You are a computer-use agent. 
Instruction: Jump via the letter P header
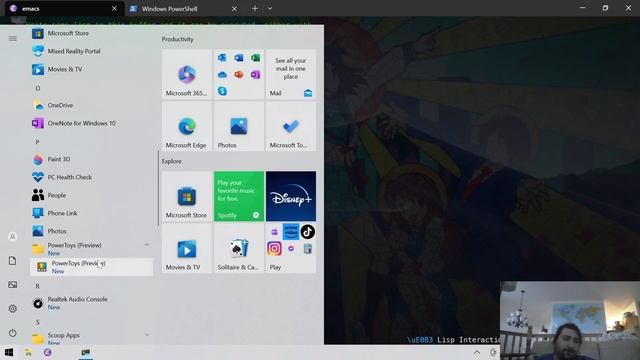click(x=37, y=142)
